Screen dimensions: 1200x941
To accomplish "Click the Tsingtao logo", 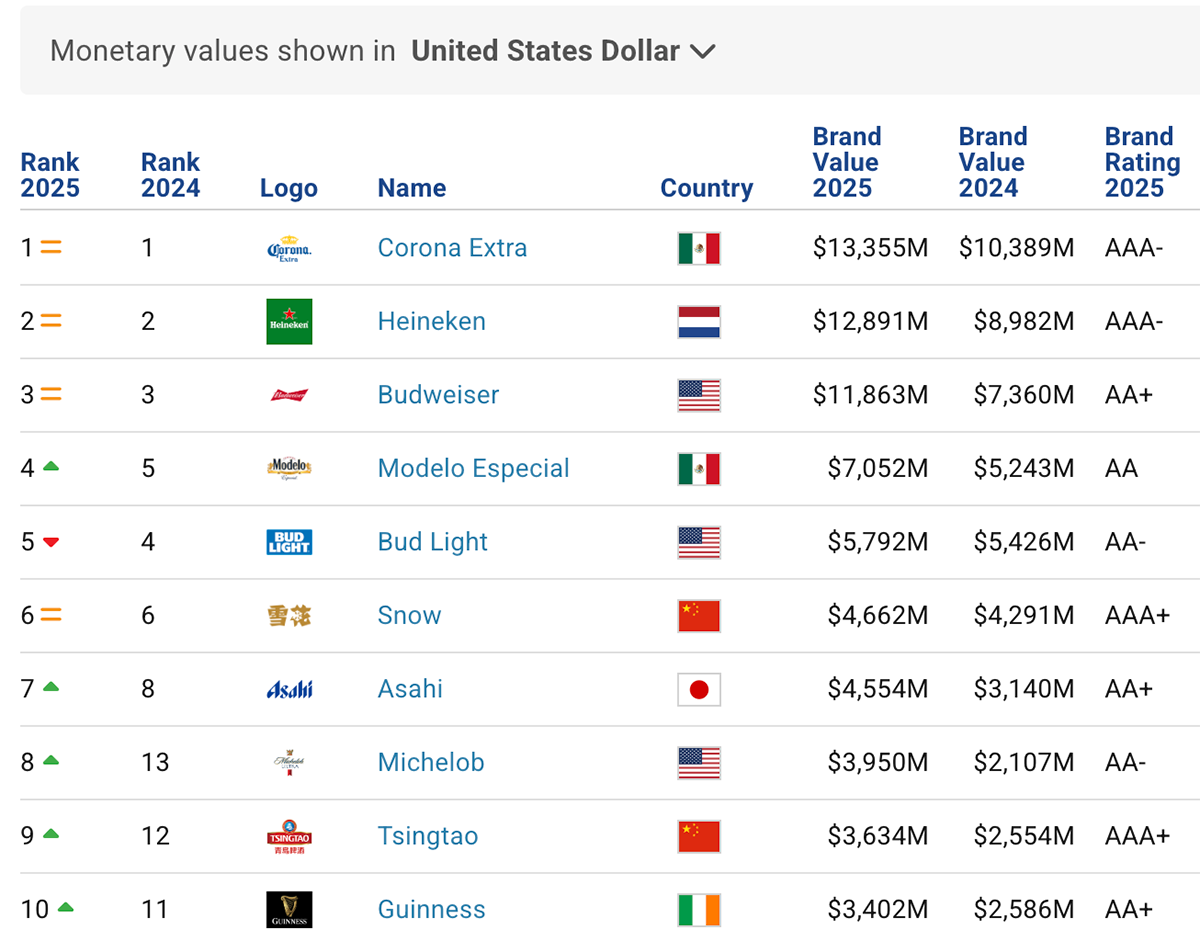I will coord(289,836).
